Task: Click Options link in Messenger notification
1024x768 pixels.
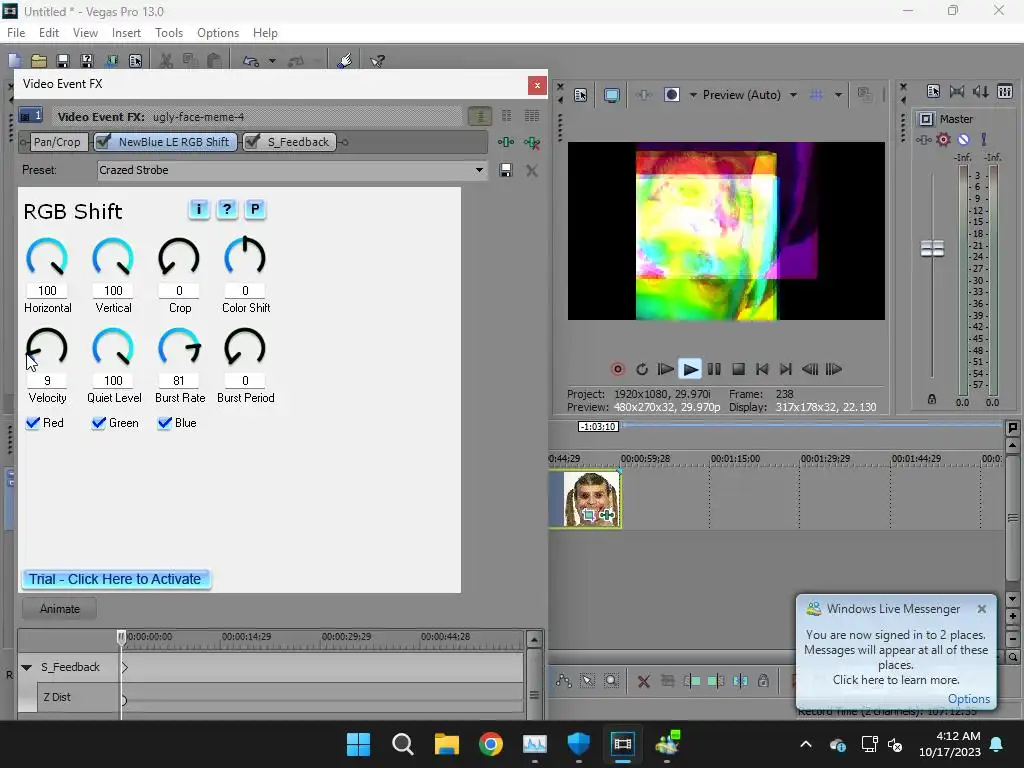Action: [x=968, y=699]
